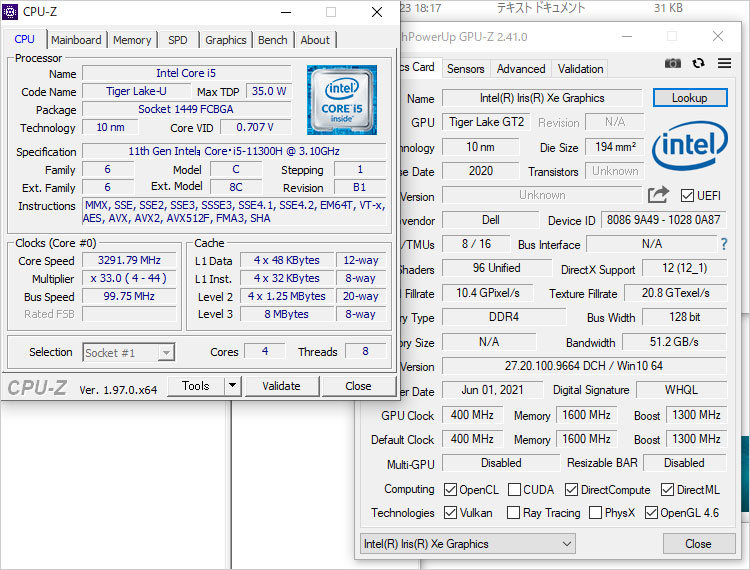Expand the Tools dropdown arrow

coord(232,386)
